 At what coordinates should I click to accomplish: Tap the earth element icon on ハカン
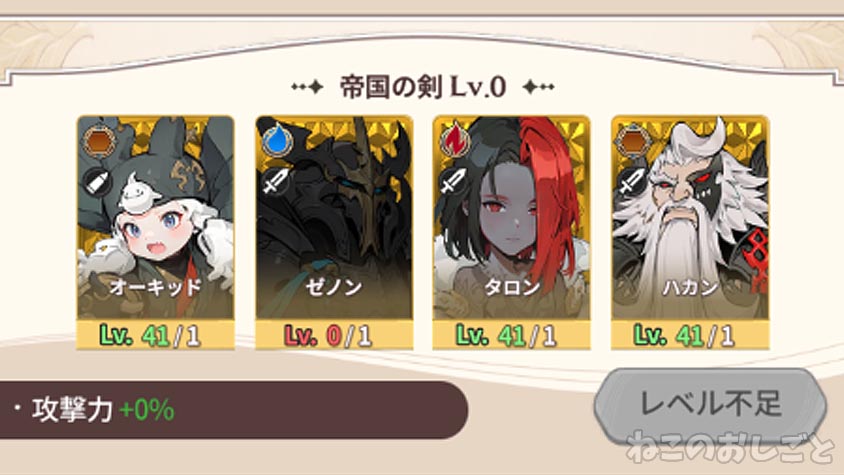tap(634, 141)
